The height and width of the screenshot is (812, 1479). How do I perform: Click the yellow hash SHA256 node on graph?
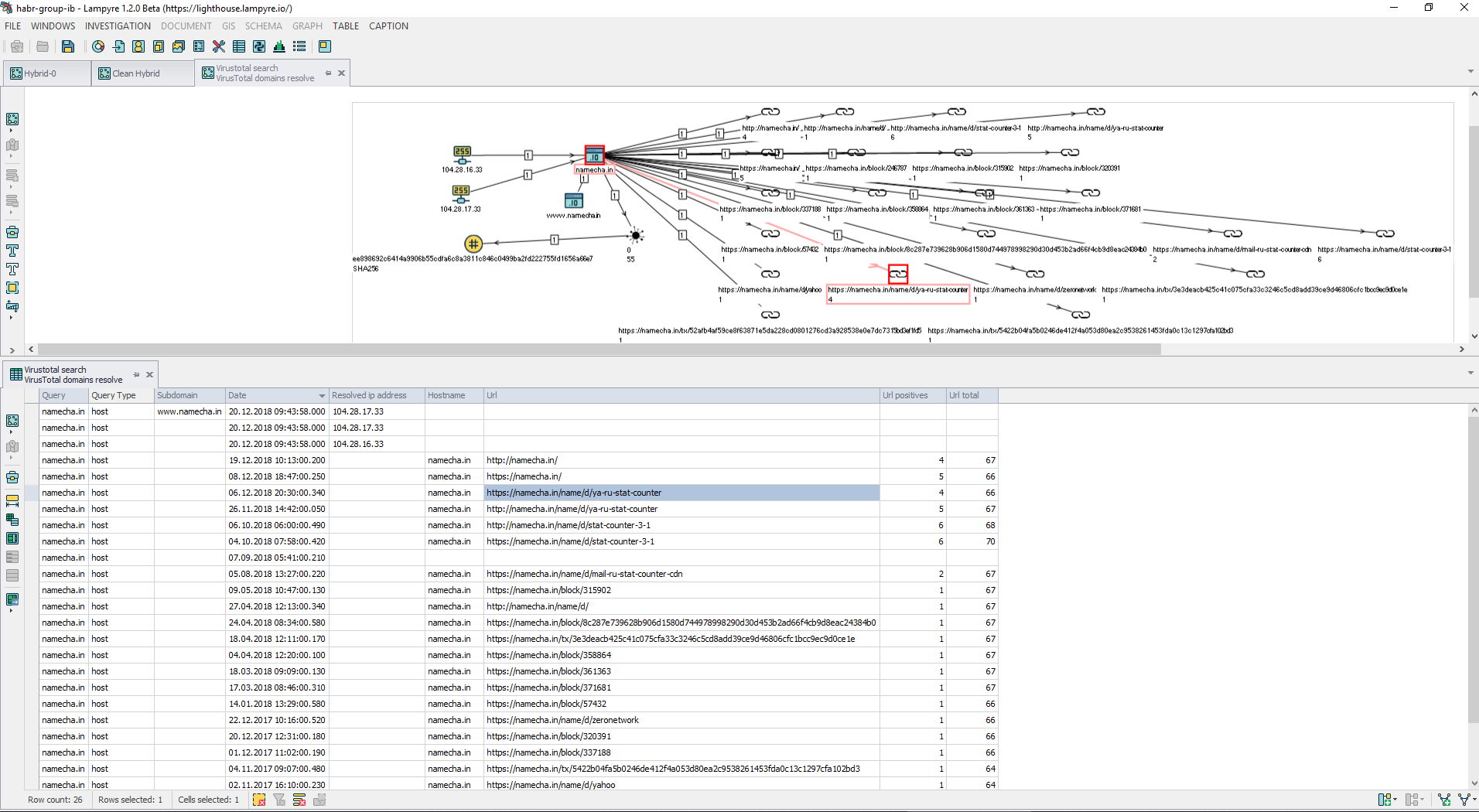(473, 244)
